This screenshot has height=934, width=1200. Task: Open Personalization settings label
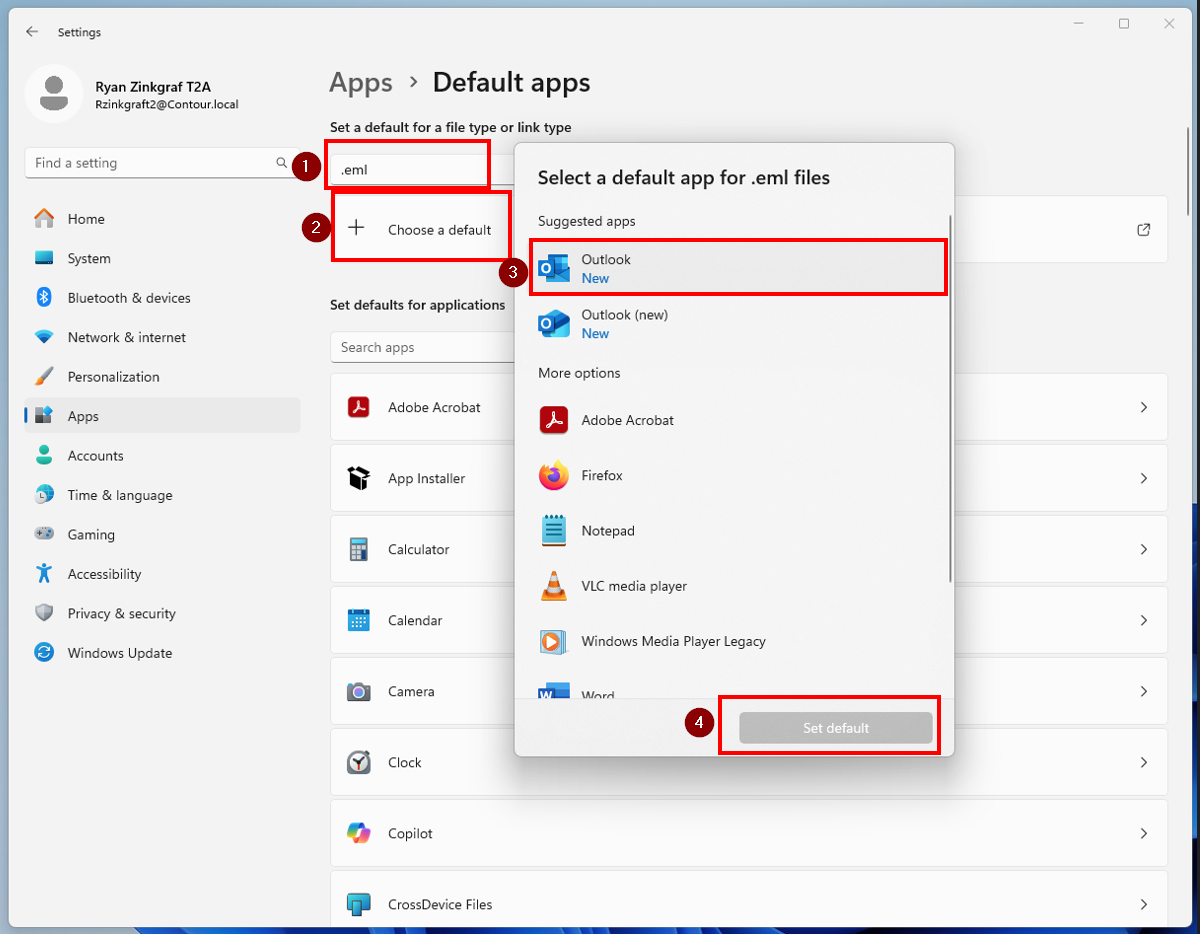(x=113, y=377)
